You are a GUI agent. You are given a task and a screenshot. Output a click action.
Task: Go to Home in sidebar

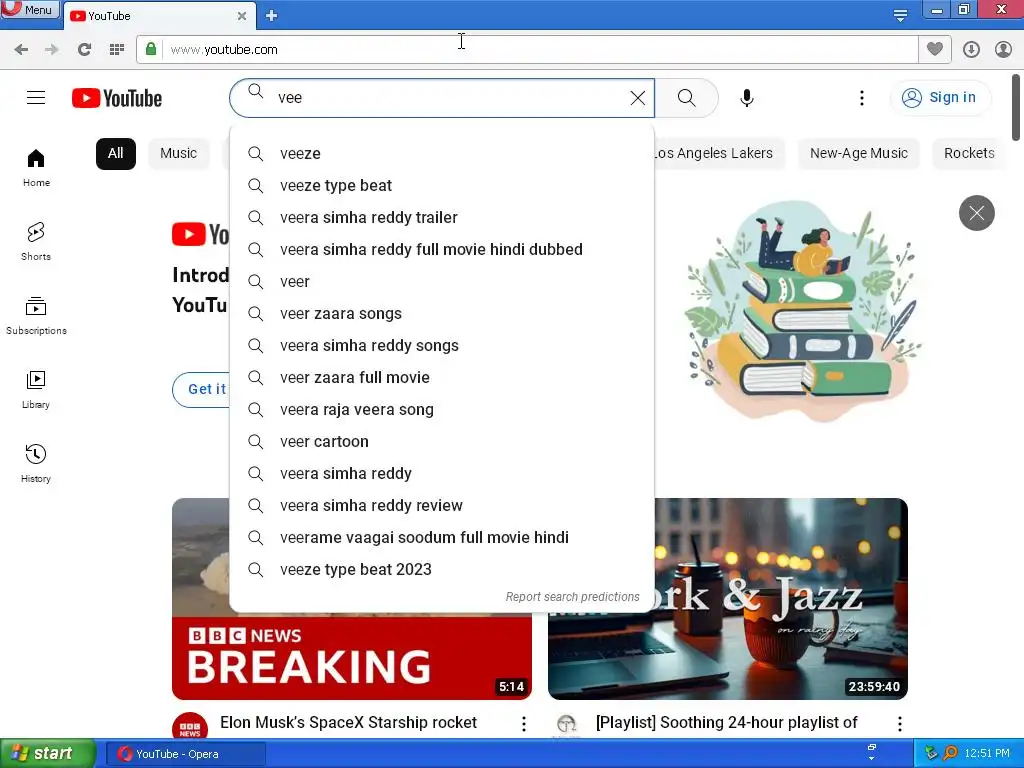36,168
